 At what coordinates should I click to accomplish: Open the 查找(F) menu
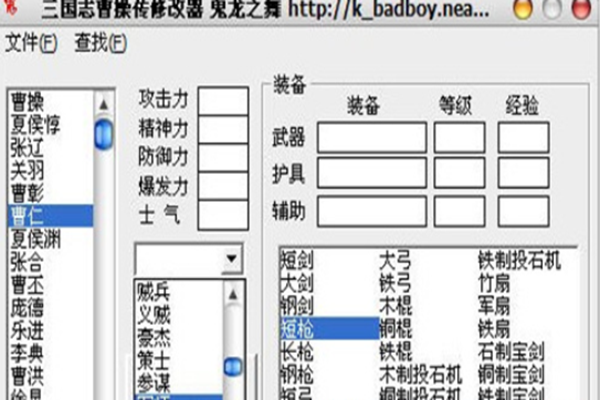point(100,44)
